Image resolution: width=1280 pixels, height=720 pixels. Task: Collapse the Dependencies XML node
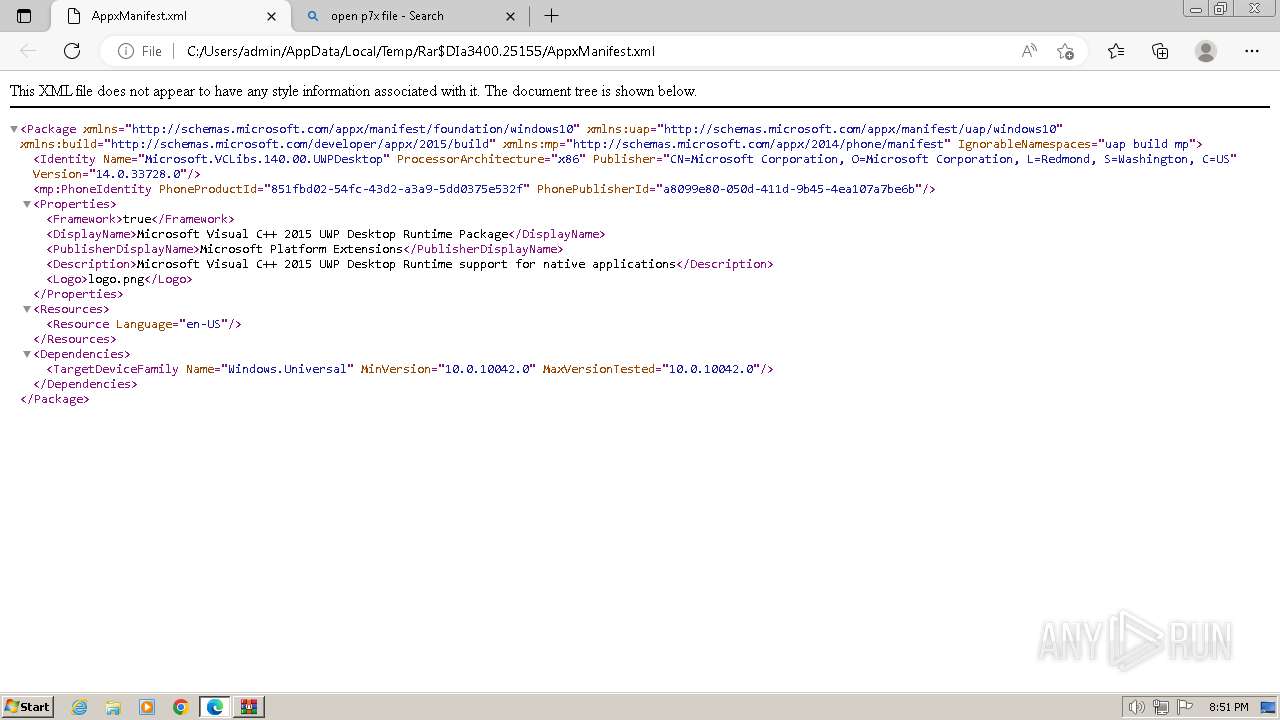[27, 354]
